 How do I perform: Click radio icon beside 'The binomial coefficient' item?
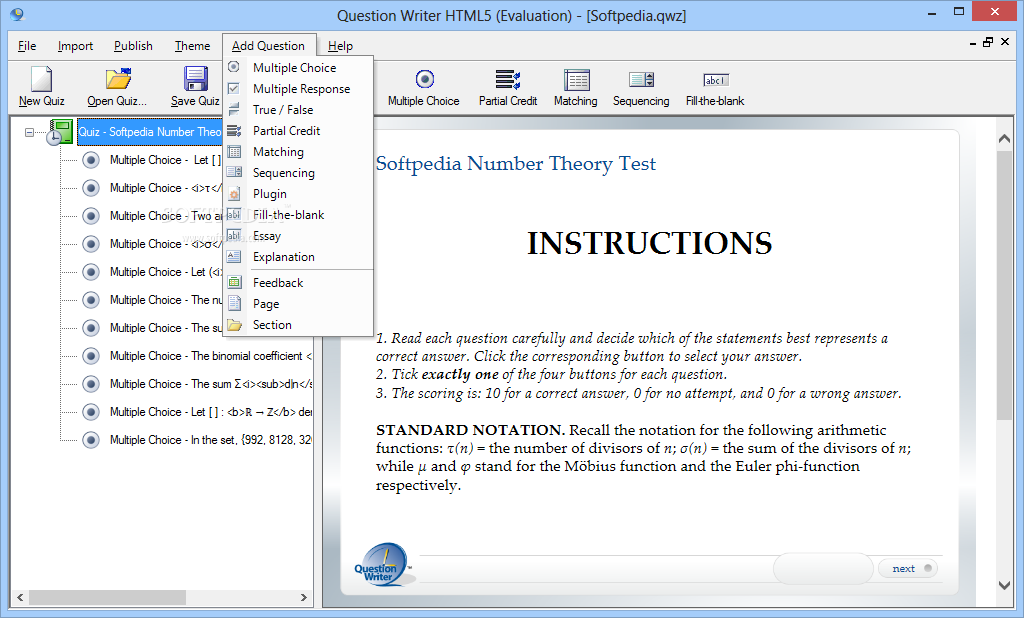[91, 356]
